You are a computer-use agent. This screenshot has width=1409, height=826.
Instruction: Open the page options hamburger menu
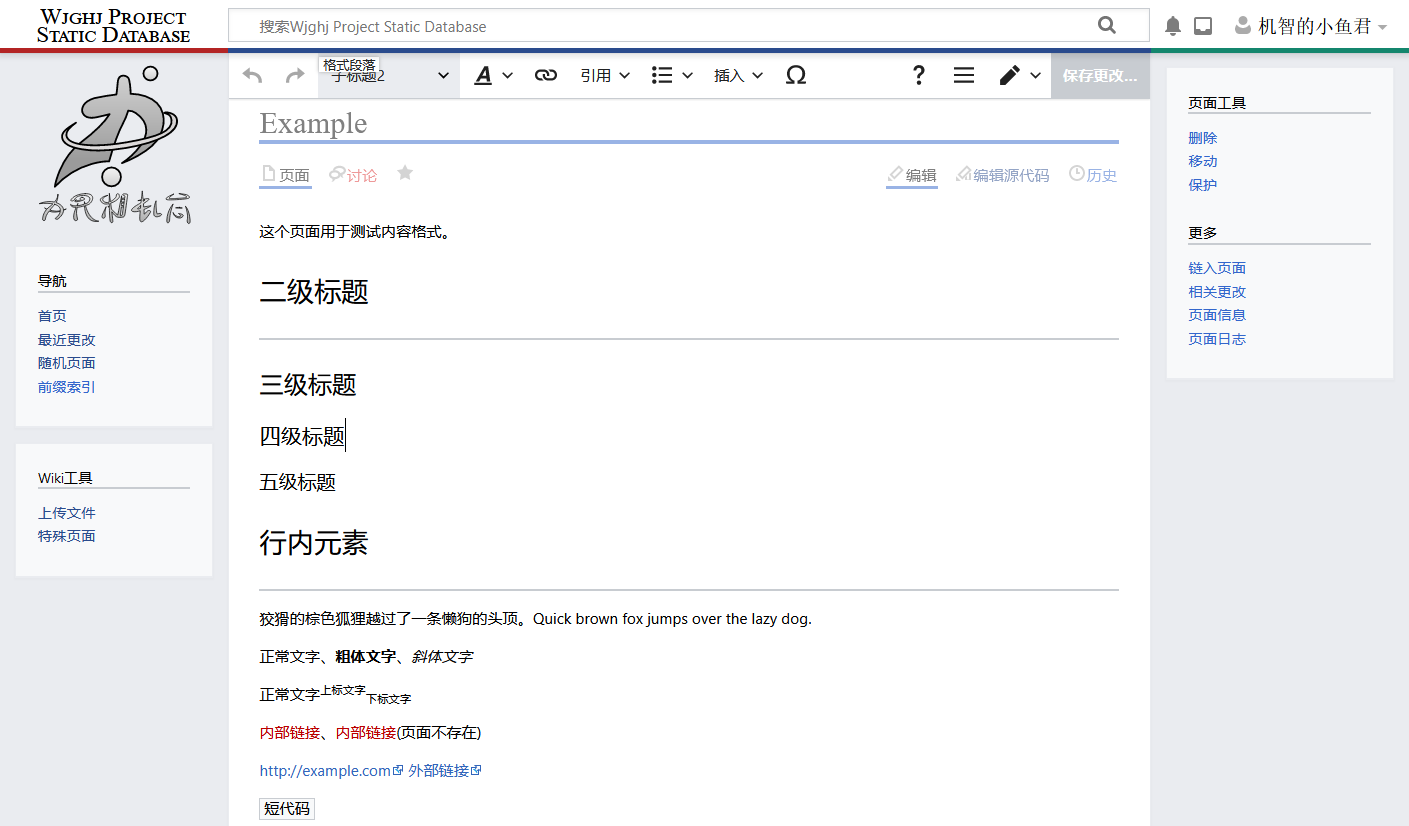click(962, 74)
